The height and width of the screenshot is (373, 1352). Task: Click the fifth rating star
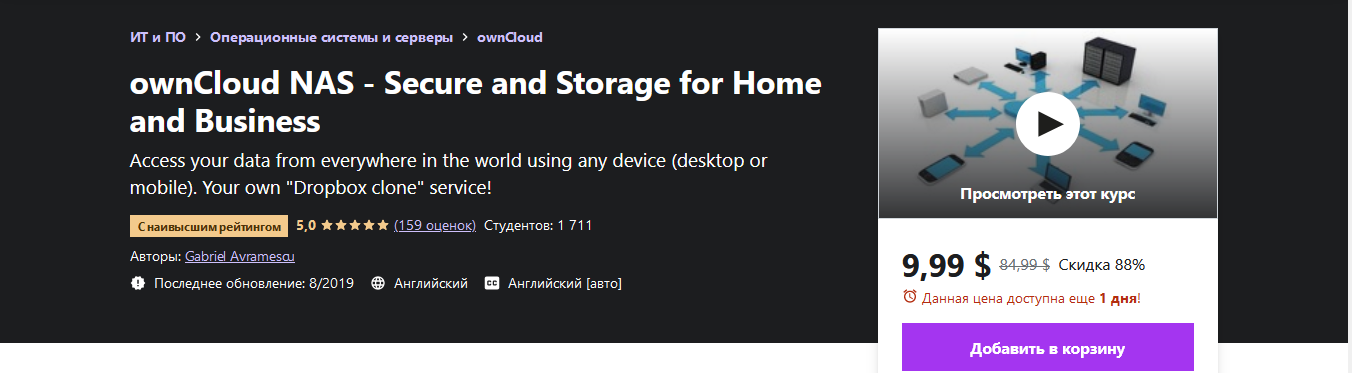tap(382, 225)
